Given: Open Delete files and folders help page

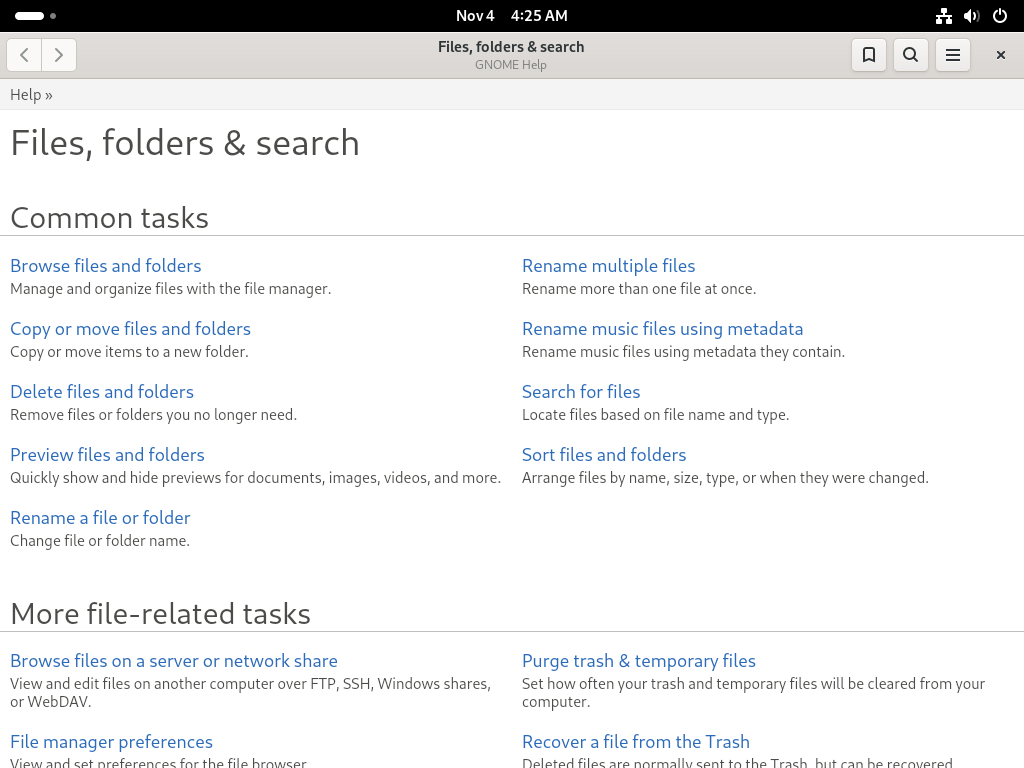Looking at the screenshot, I should tap(102, 392).
